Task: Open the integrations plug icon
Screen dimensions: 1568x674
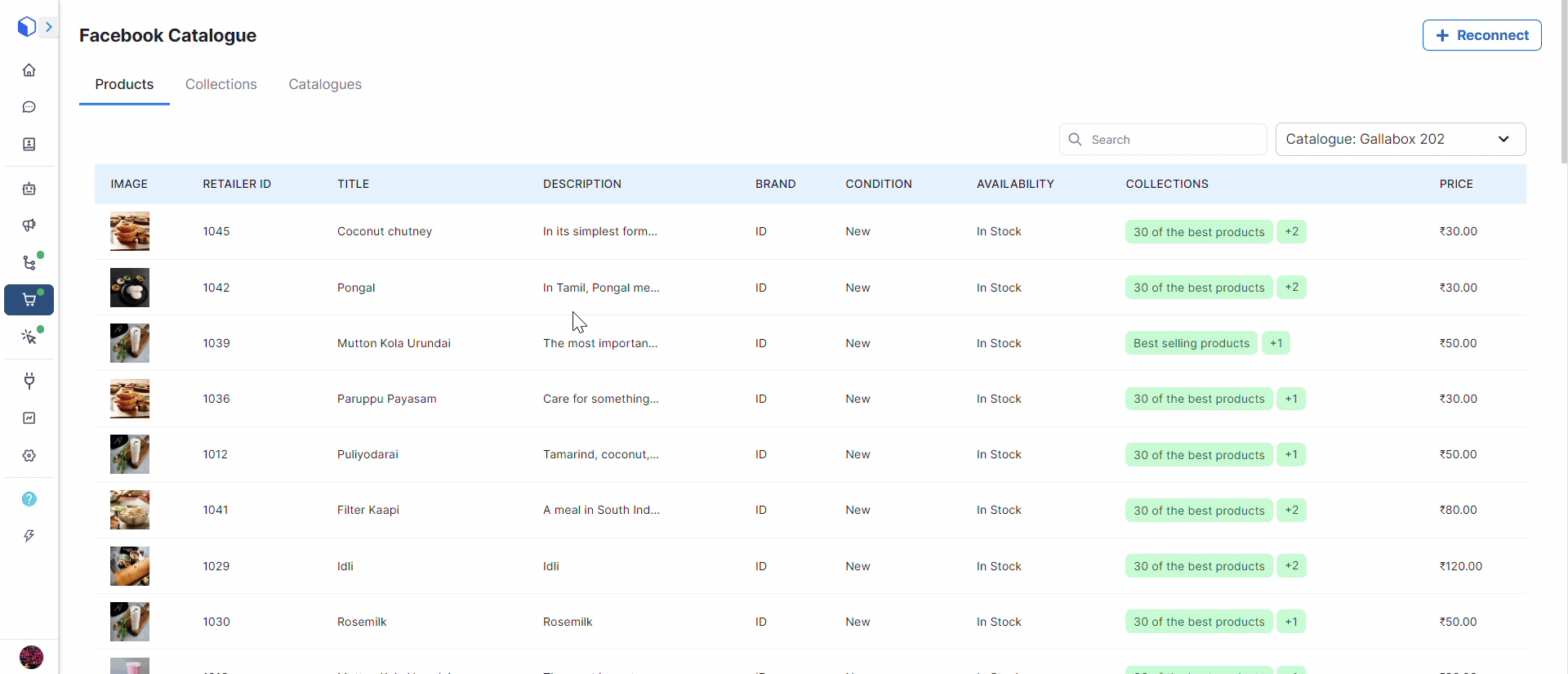Action: click(29, 381)
